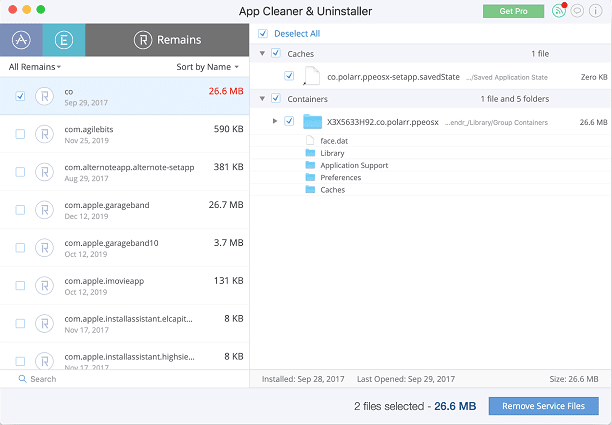
Task: Click the Application Support folder icon
Action: coord(310,165)
